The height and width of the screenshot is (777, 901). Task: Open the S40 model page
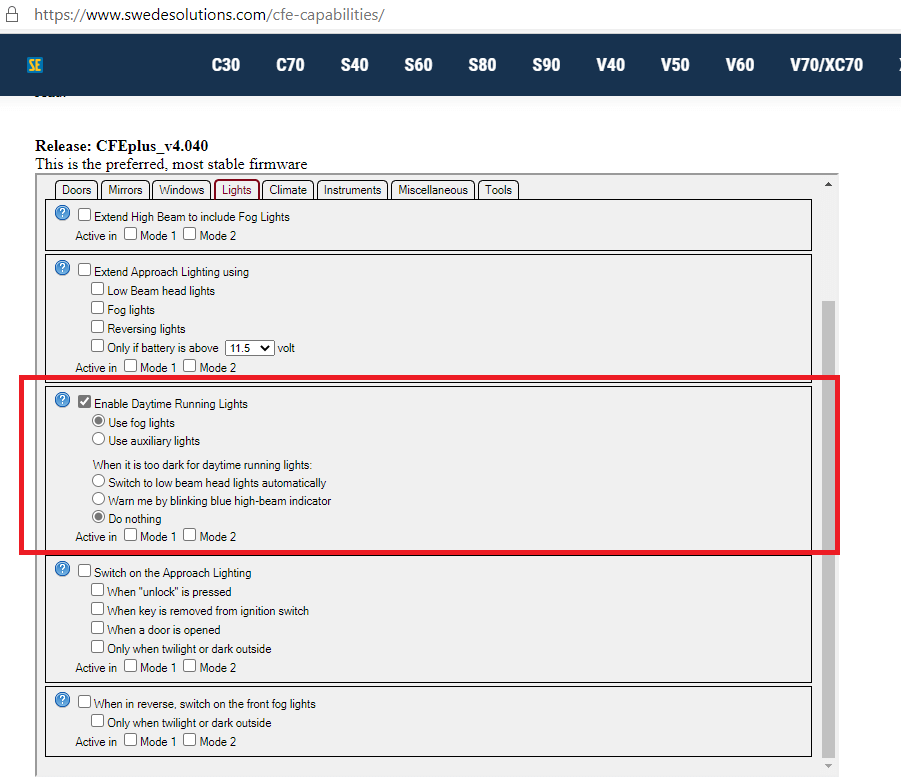point(355,65)
